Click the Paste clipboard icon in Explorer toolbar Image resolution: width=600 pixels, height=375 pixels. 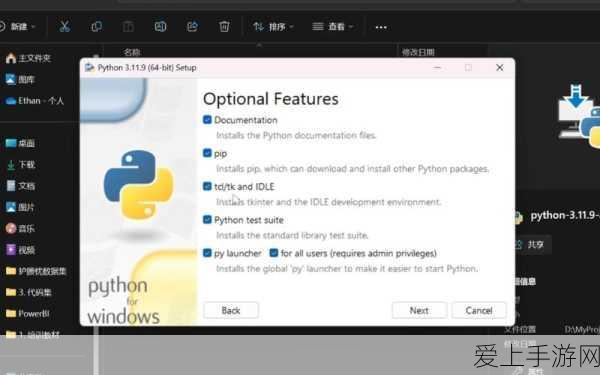point(128,26)
